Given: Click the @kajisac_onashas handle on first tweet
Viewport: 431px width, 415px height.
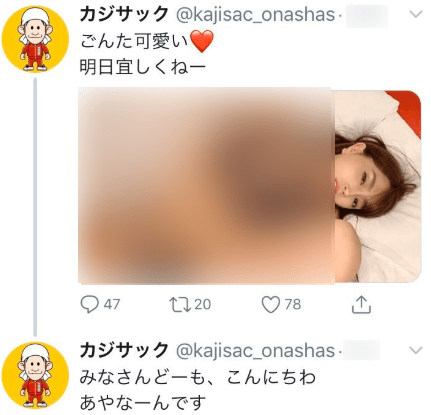Looking at the screenshot, I should (255, 15).
